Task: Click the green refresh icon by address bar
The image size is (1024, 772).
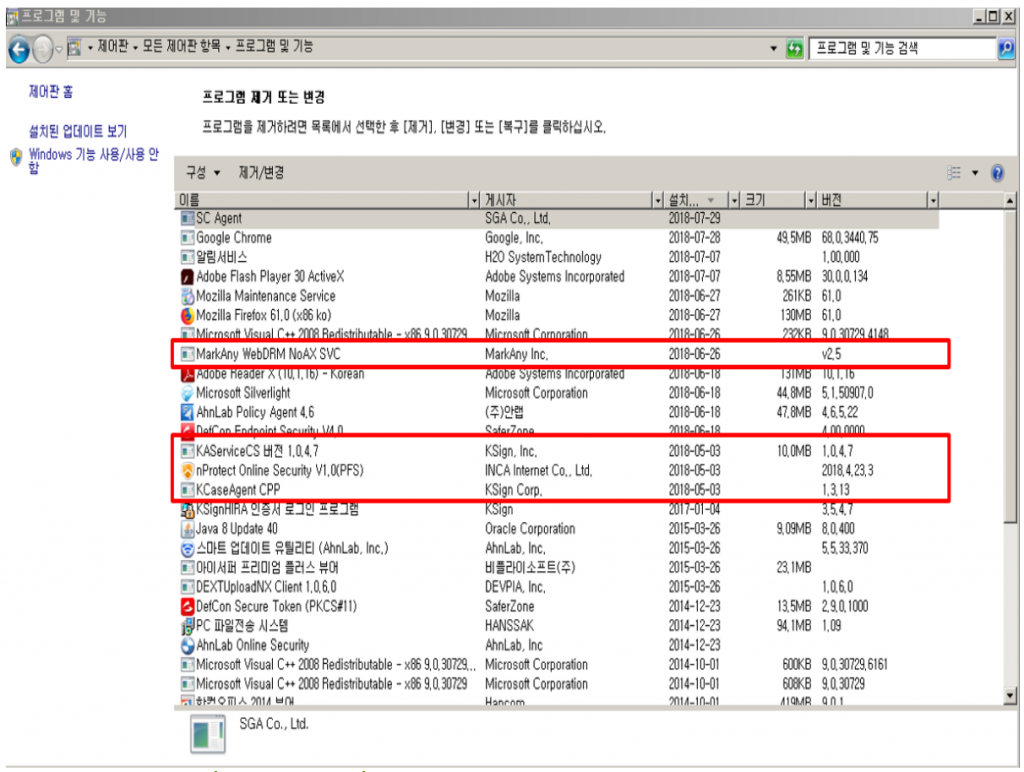Action: pos(794,48)
